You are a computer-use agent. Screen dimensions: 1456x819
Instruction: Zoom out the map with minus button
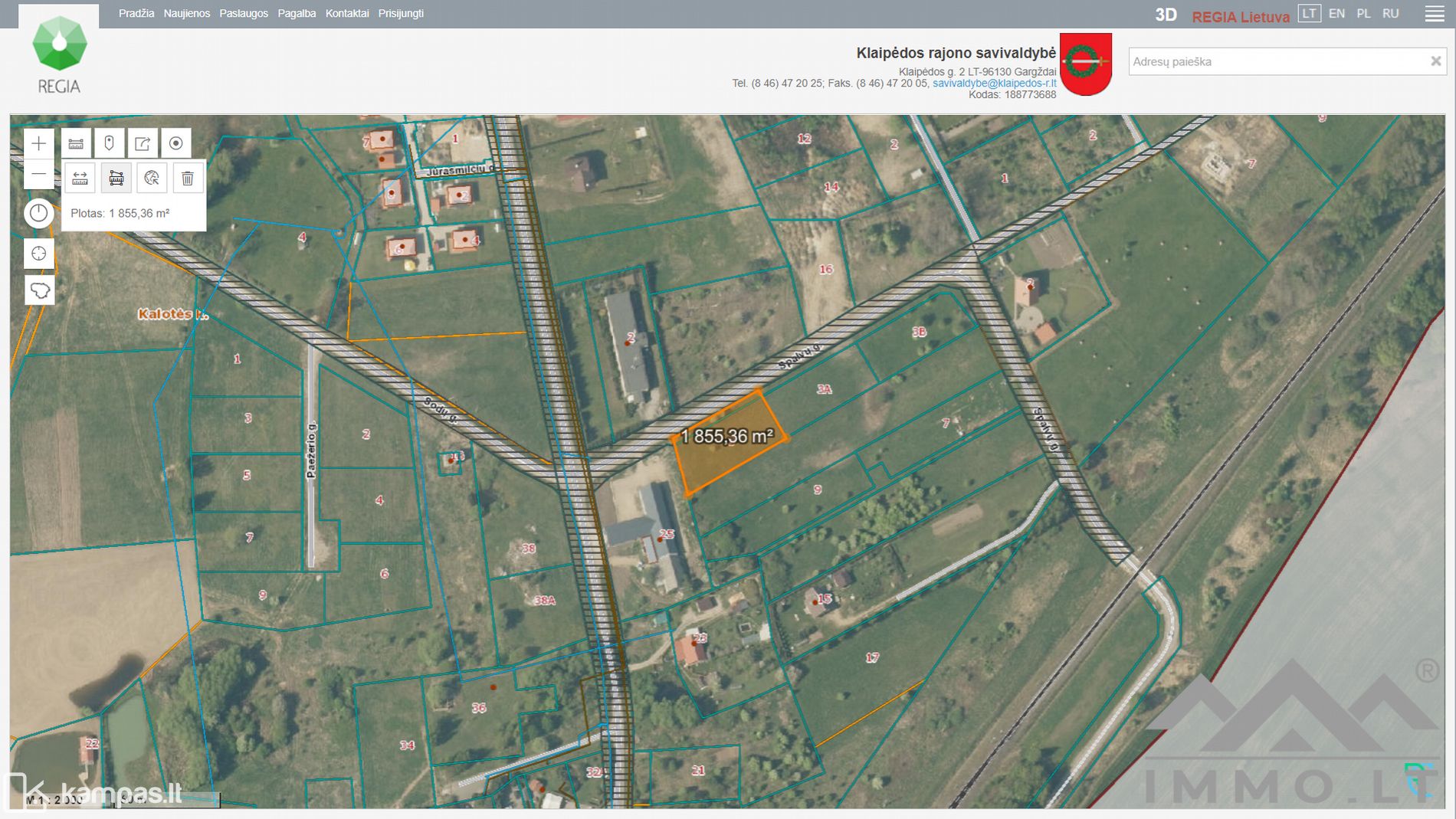[x=38, y=175]
